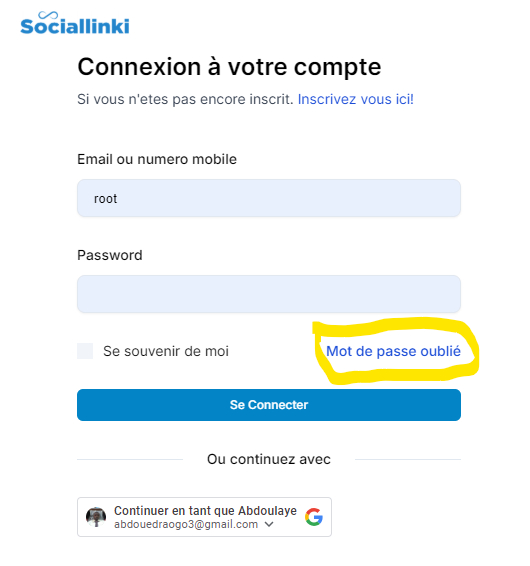Click the infinity symbol above the logo
The width and height of the screenshot is (530, 566).
48,15
